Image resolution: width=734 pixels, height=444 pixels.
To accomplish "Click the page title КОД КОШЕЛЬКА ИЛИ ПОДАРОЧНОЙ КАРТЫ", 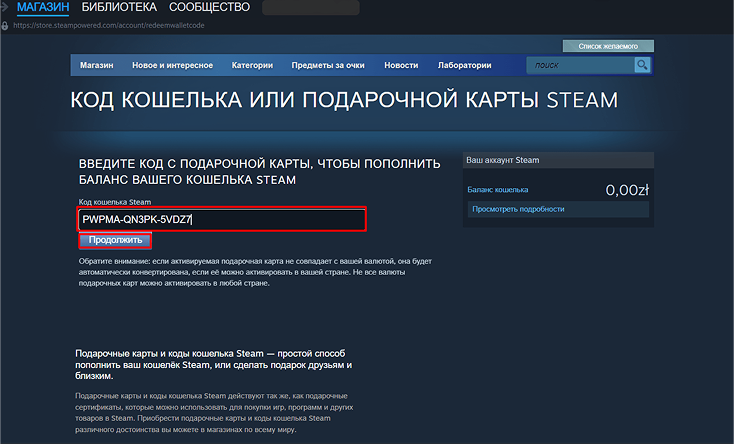I will [x=344, y=100].
